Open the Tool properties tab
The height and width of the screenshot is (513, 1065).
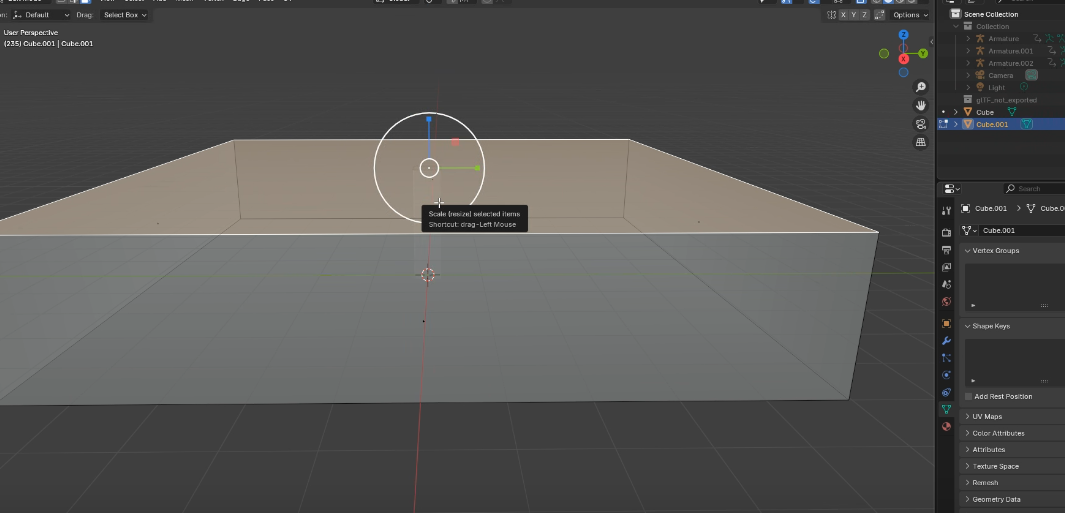[x=946, y=210]
